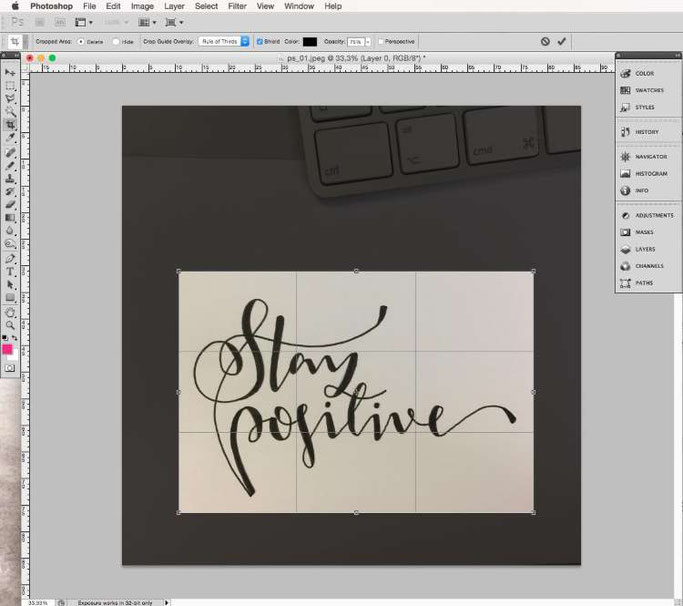Image resolution: width=683 pixels, height=606 pixels.
Task: Toggle the Shield checkbox
Action: click(260, 41)
